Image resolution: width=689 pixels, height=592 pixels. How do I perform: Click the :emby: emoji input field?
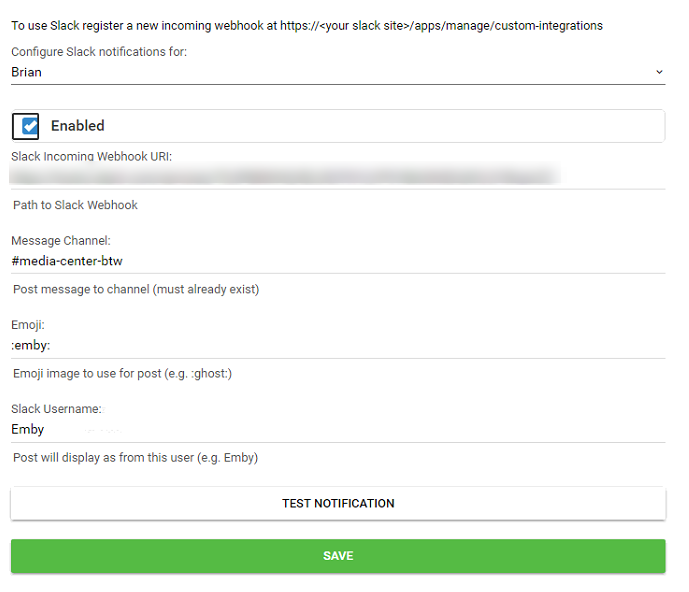(338, 346)
